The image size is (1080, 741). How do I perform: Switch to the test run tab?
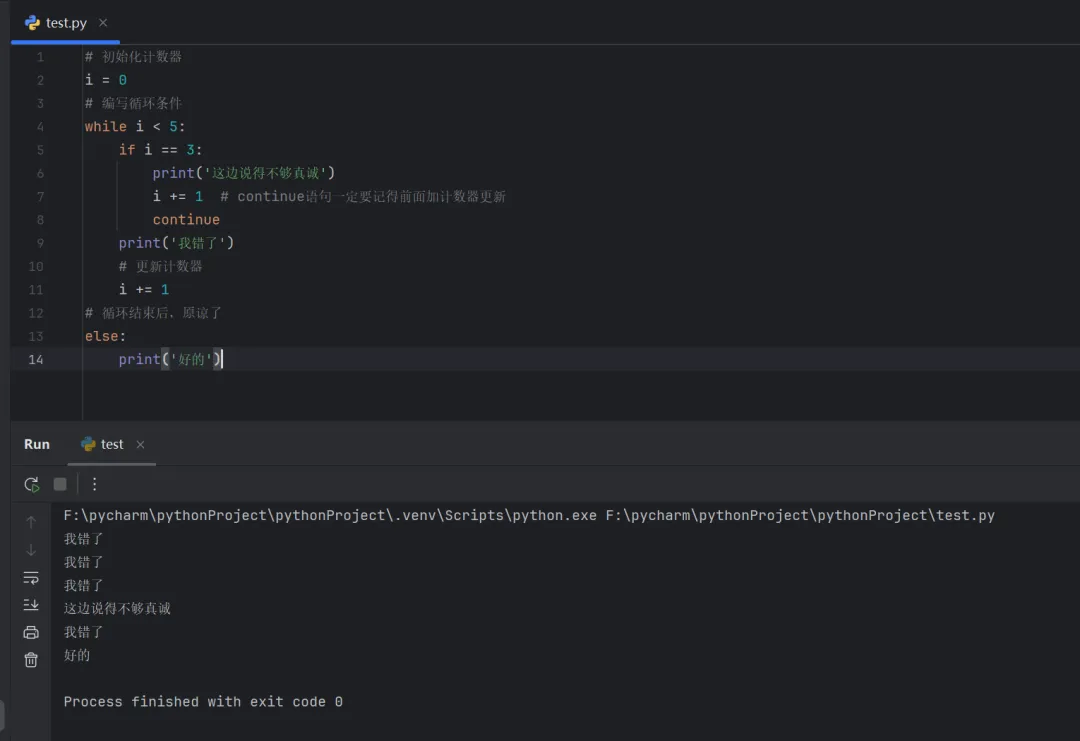pyautogui.click(x=112, y=444)
